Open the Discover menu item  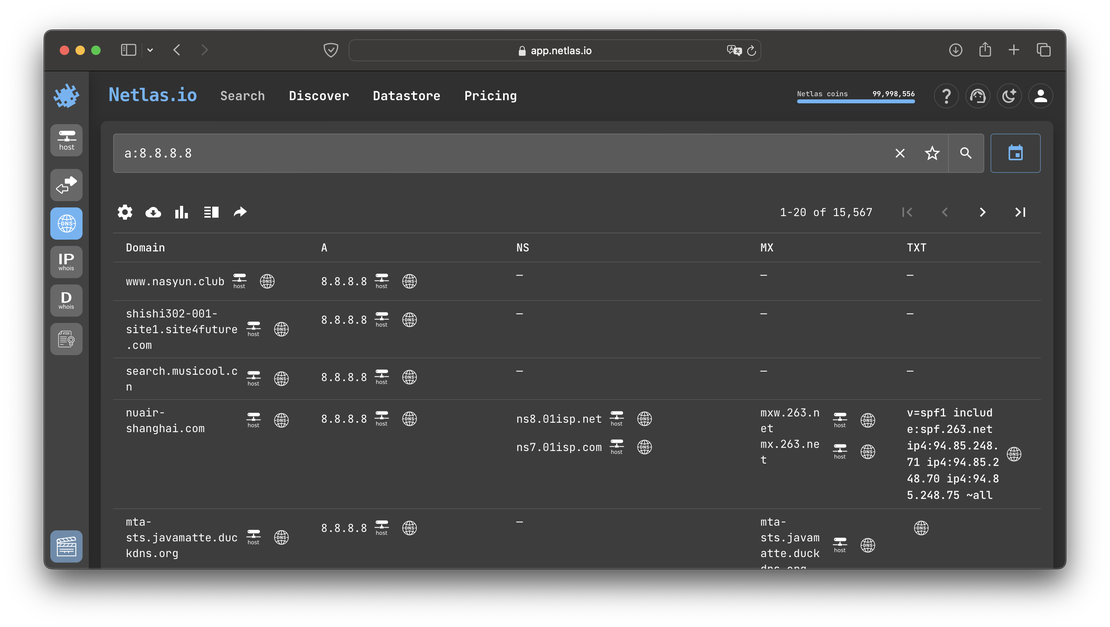319,96
